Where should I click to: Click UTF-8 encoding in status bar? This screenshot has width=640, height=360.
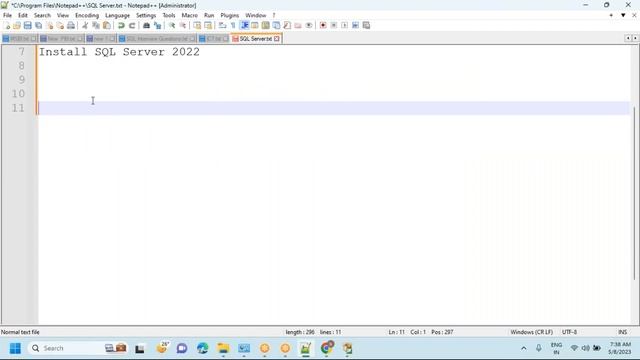click(x=569, y=332)
